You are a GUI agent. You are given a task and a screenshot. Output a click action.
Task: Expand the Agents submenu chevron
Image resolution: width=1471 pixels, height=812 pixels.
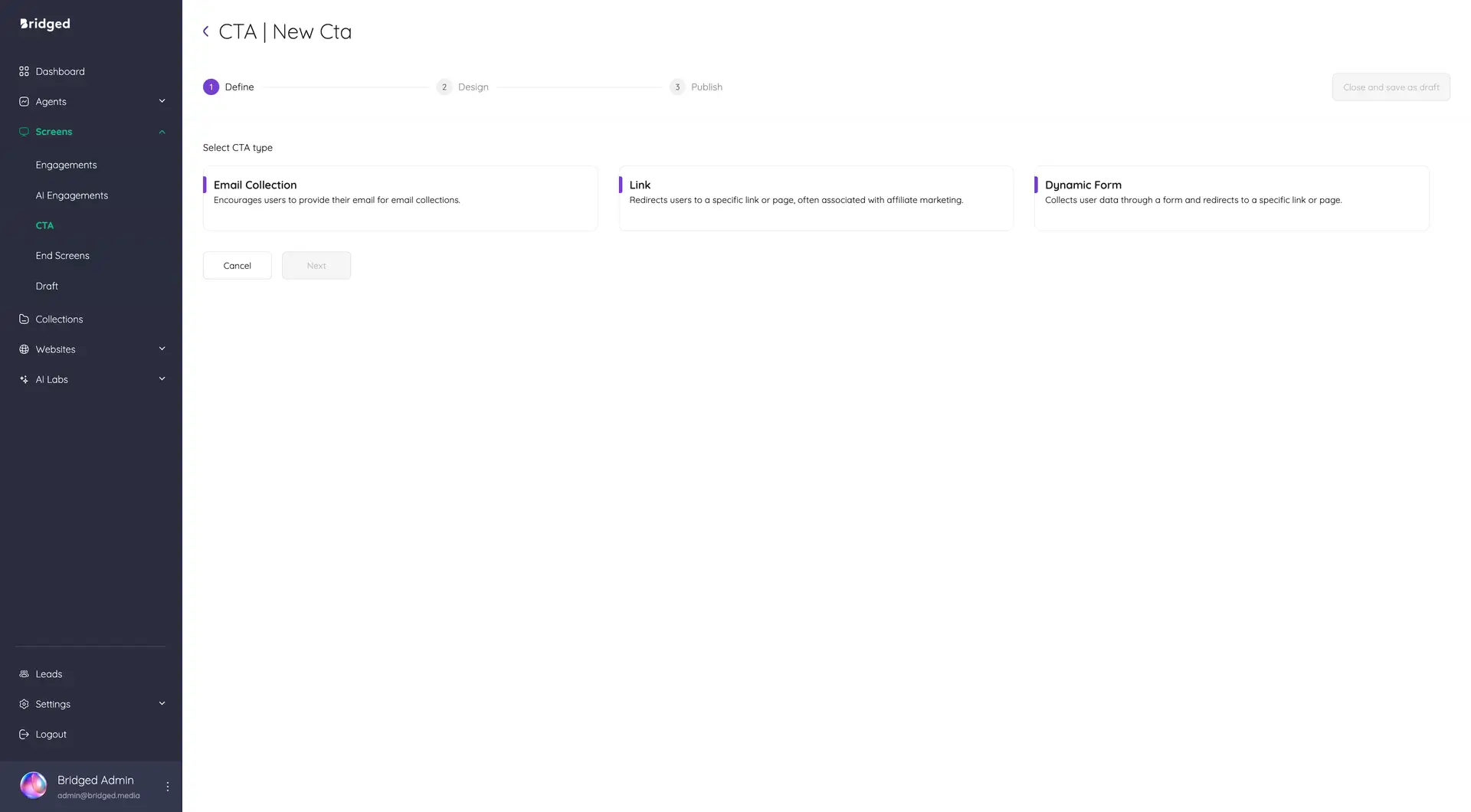pos(162,101)
